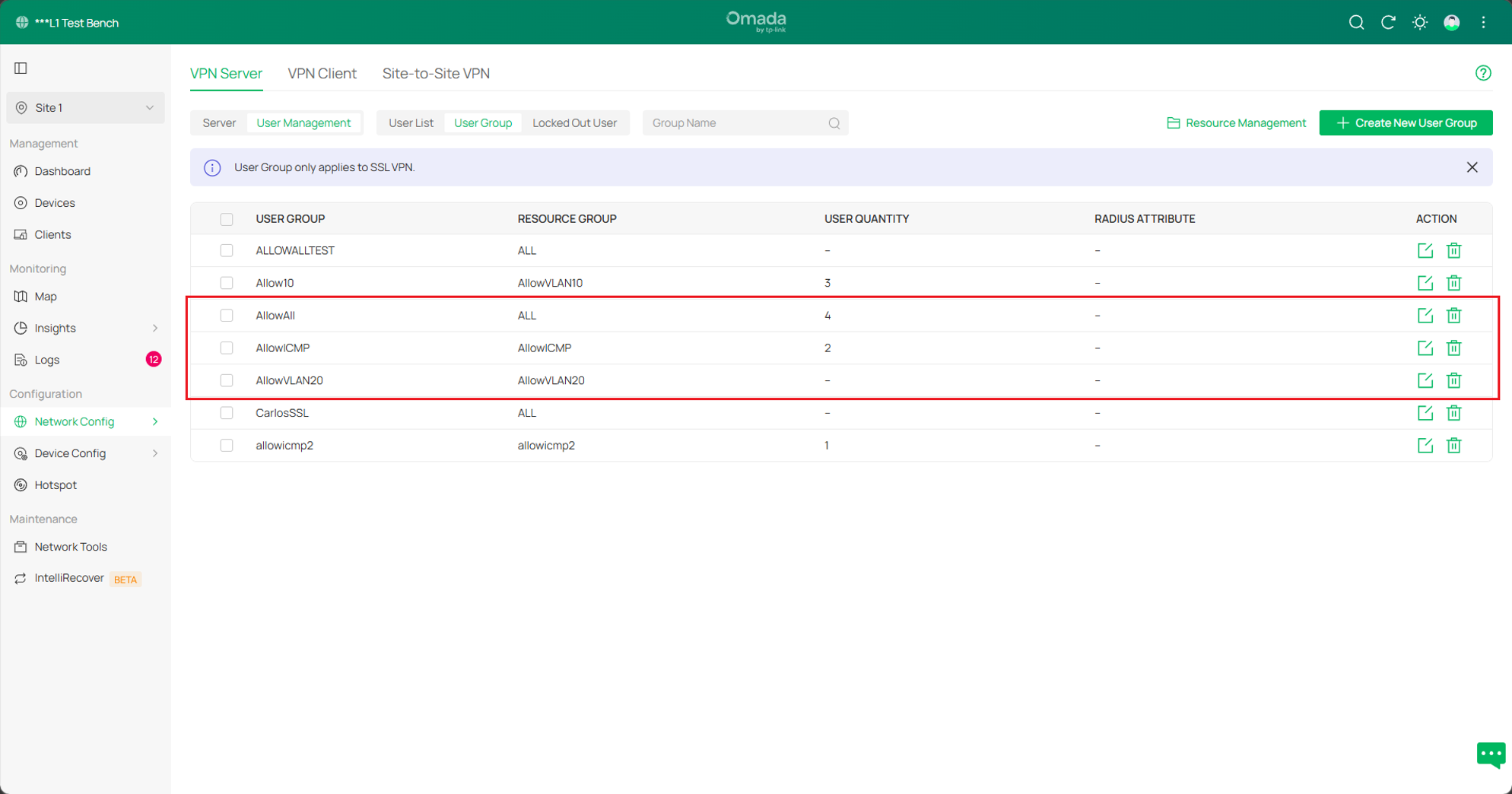Edit the allowicmp2 user group
The image size is (1512, 794).
(x=1425, y=446)
